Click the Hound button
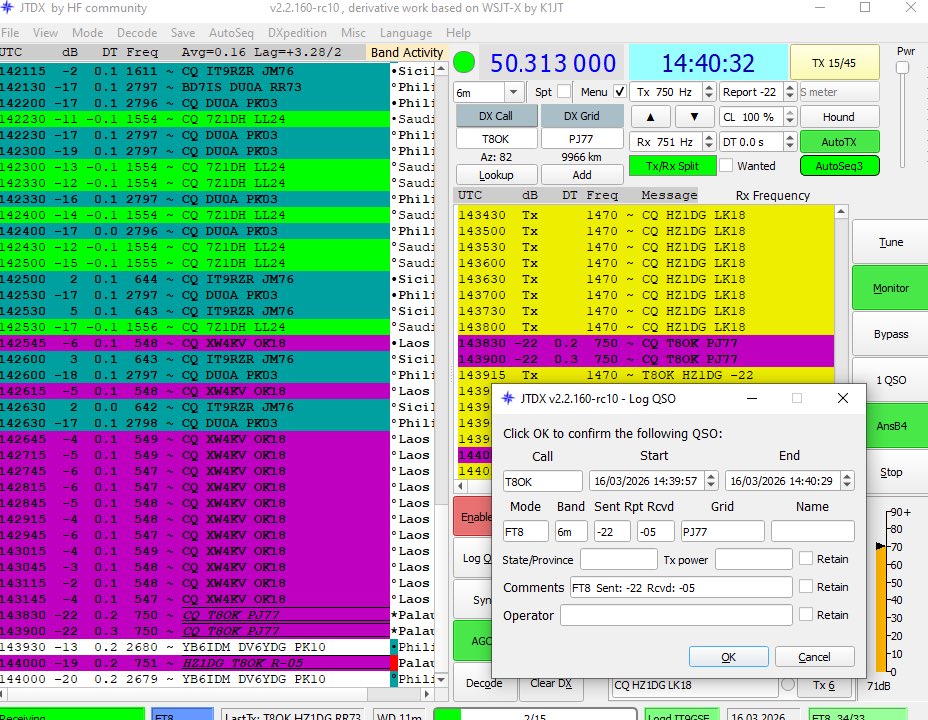928x720 pixels. 839,117
